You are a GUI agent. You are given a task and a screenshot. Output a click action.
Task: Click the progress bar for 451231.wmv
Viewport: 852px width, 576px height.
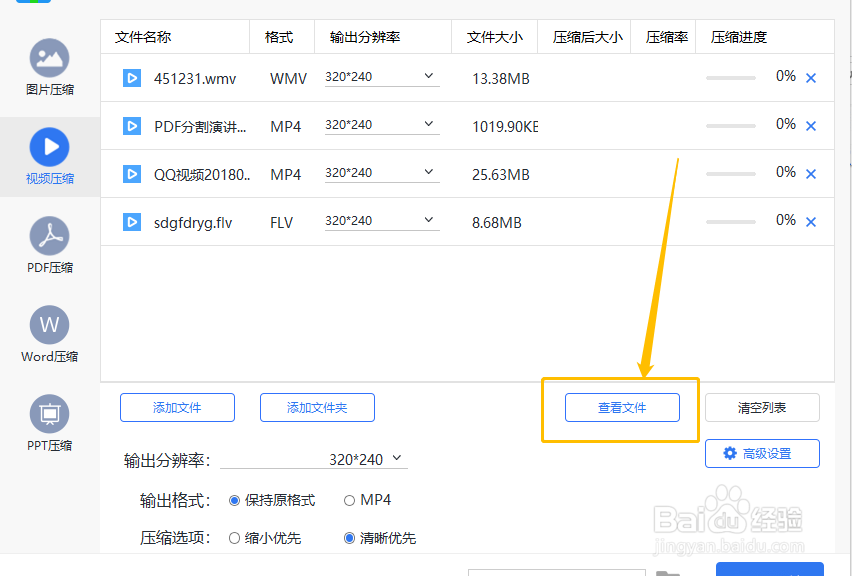click(x=731, y=78)
